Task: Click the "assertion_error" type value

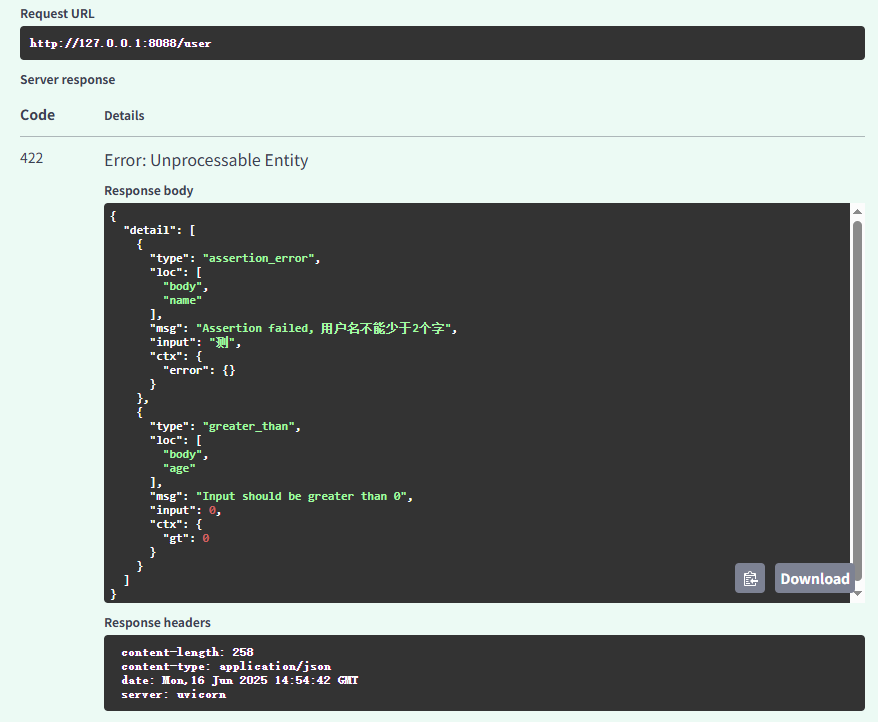Action: [258, 258]
